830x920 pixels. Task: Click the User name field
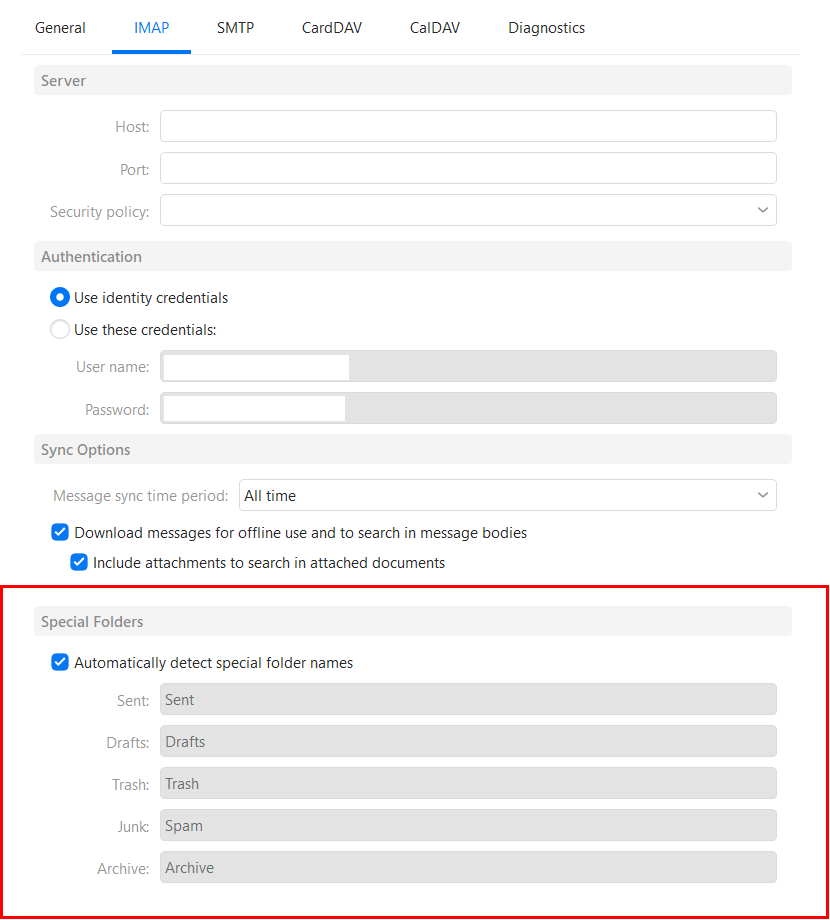(x=468, y=366)
